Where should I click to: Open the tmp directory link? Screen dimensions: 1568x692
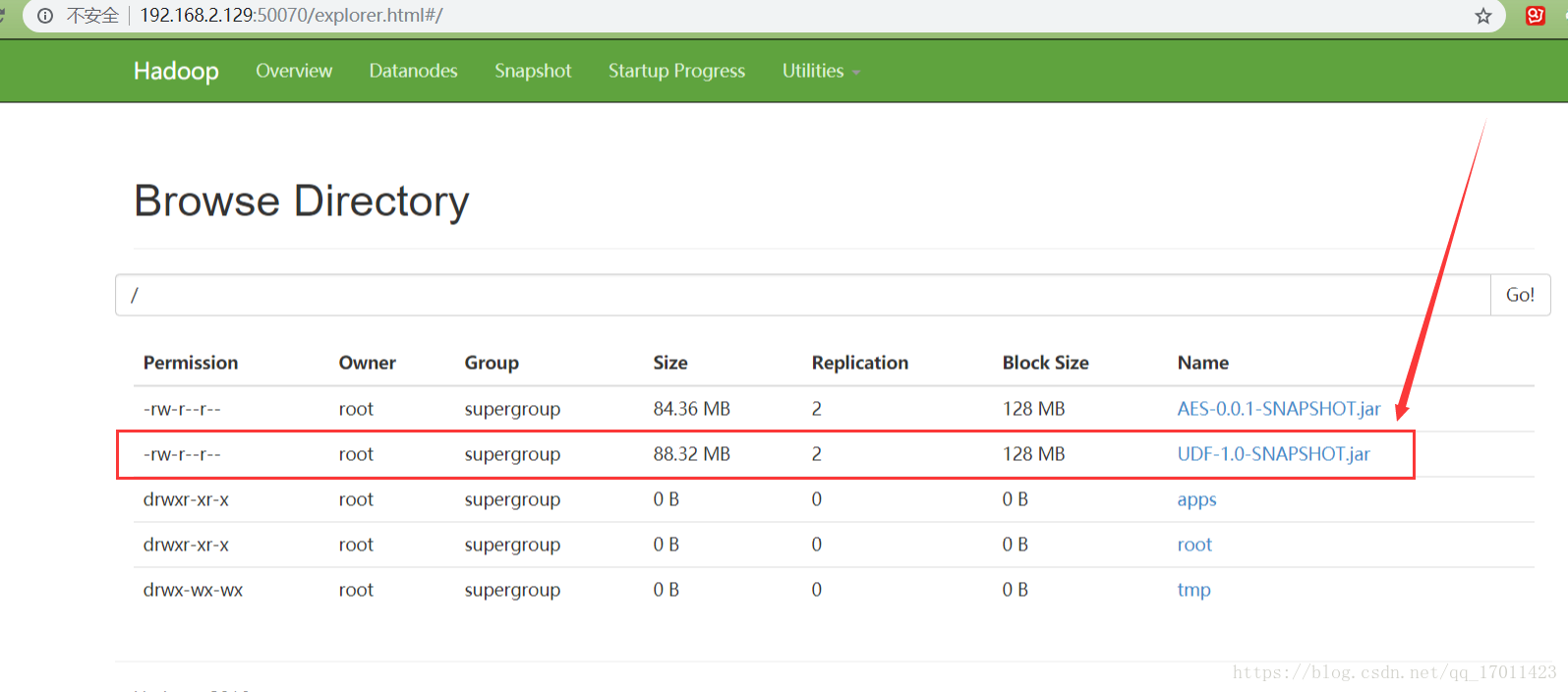[x=1193, y=590]
